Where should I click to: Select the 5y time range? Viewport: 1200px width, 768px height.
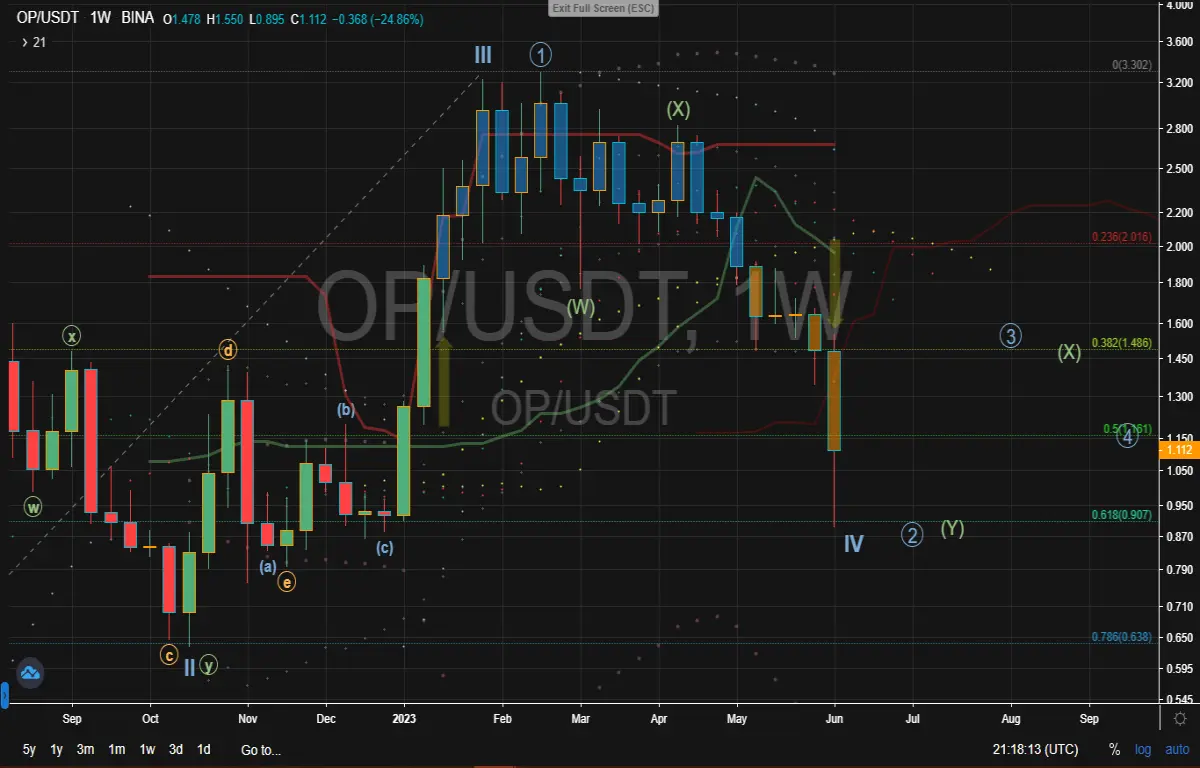coord(29,750)
